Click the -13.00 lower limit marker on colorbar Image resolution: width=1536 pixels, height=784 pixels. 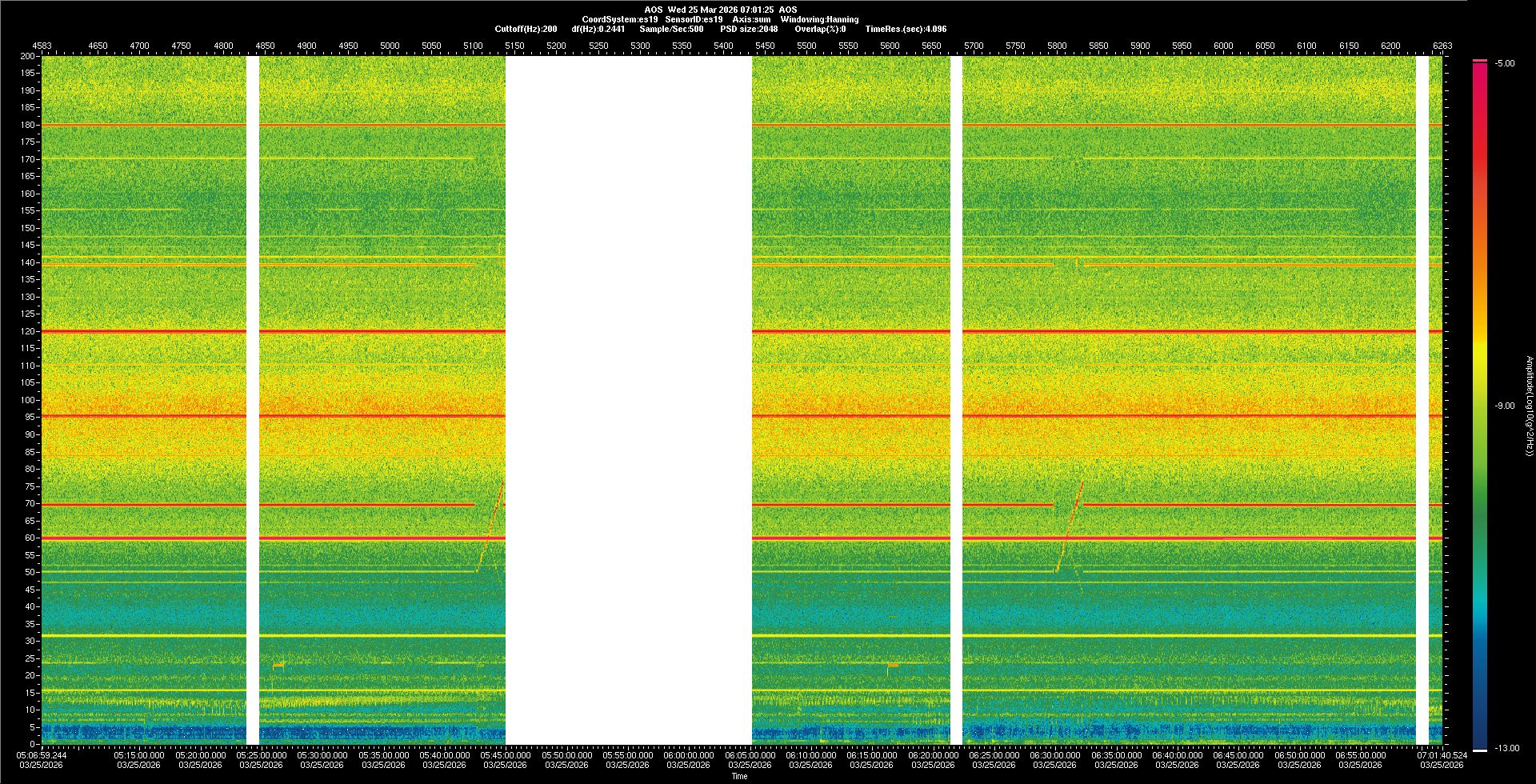tap(1480, 750)
